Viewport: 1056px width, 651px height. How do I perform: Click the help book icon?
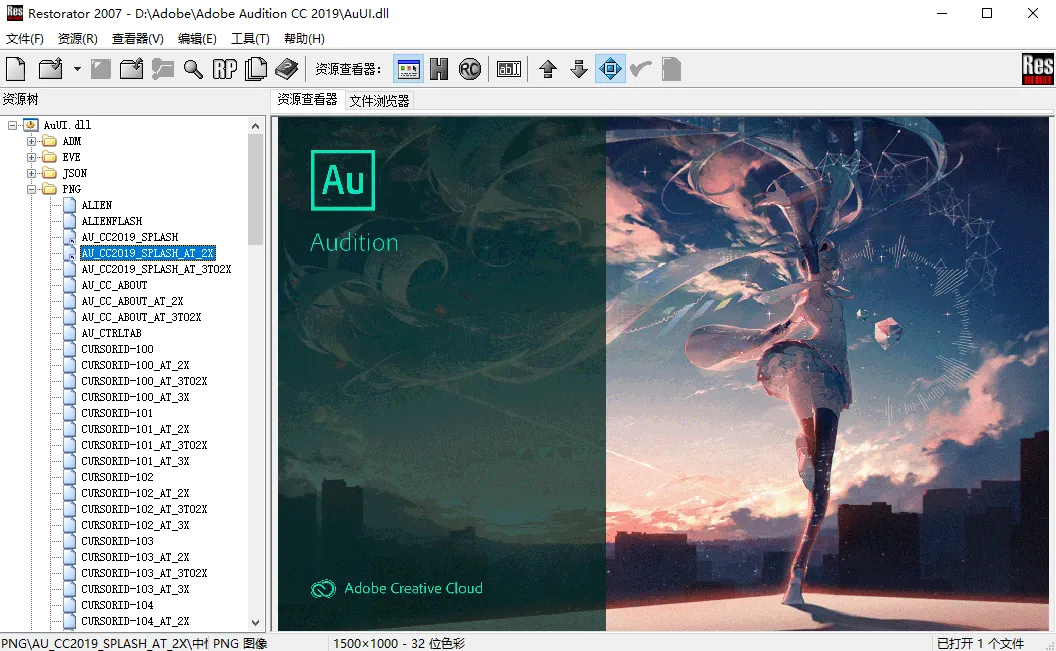tap(286, 69)
